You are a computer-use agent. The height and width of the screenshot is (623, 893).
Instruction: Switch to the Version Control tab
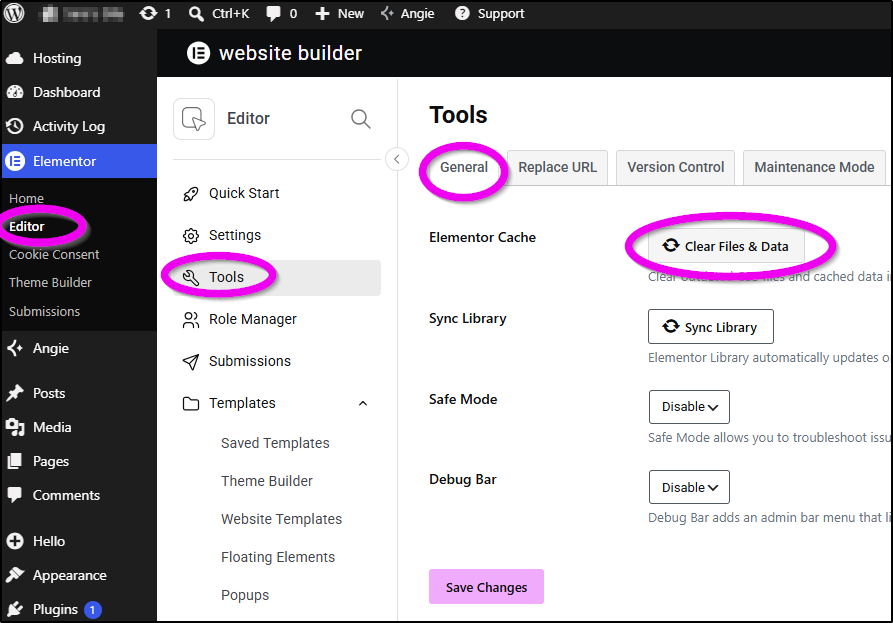coord(675,167)
